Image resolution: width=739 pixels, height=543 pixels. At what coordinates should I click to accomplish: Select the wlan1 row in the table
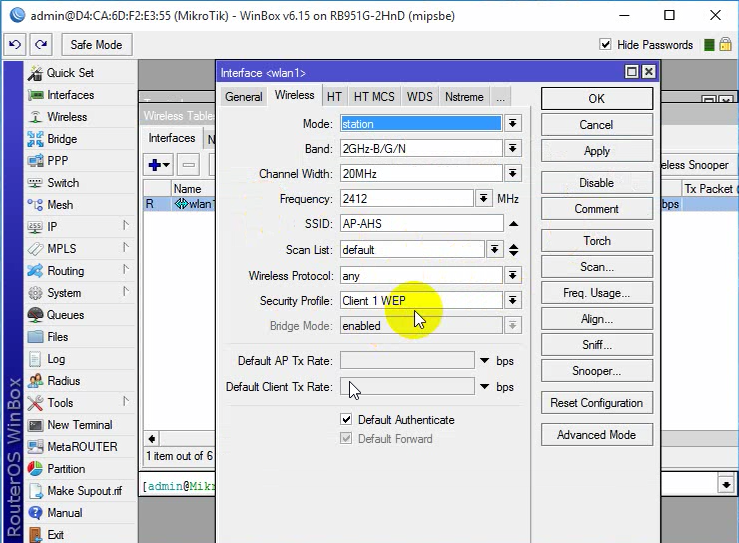(179, 204)
